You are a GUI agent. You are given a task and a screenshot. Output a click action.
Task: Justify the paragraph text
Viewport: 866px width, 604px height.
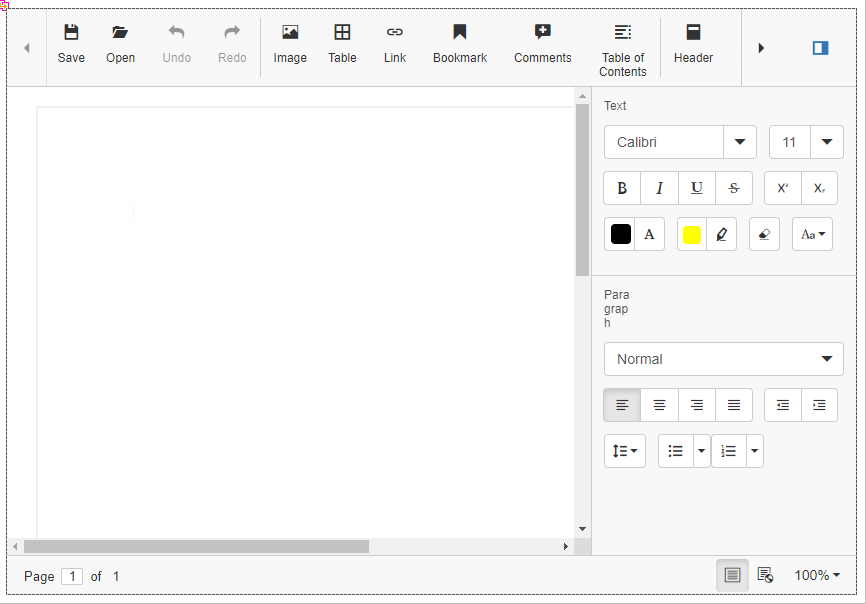[734, 405]
